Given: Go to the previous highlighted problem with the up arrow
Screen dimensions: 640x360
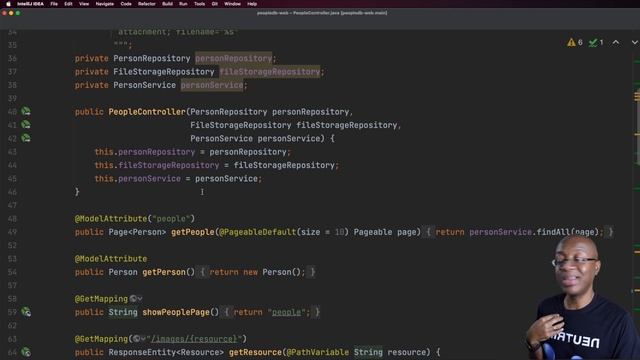Looking at the screenshot, I should (616, 42).
